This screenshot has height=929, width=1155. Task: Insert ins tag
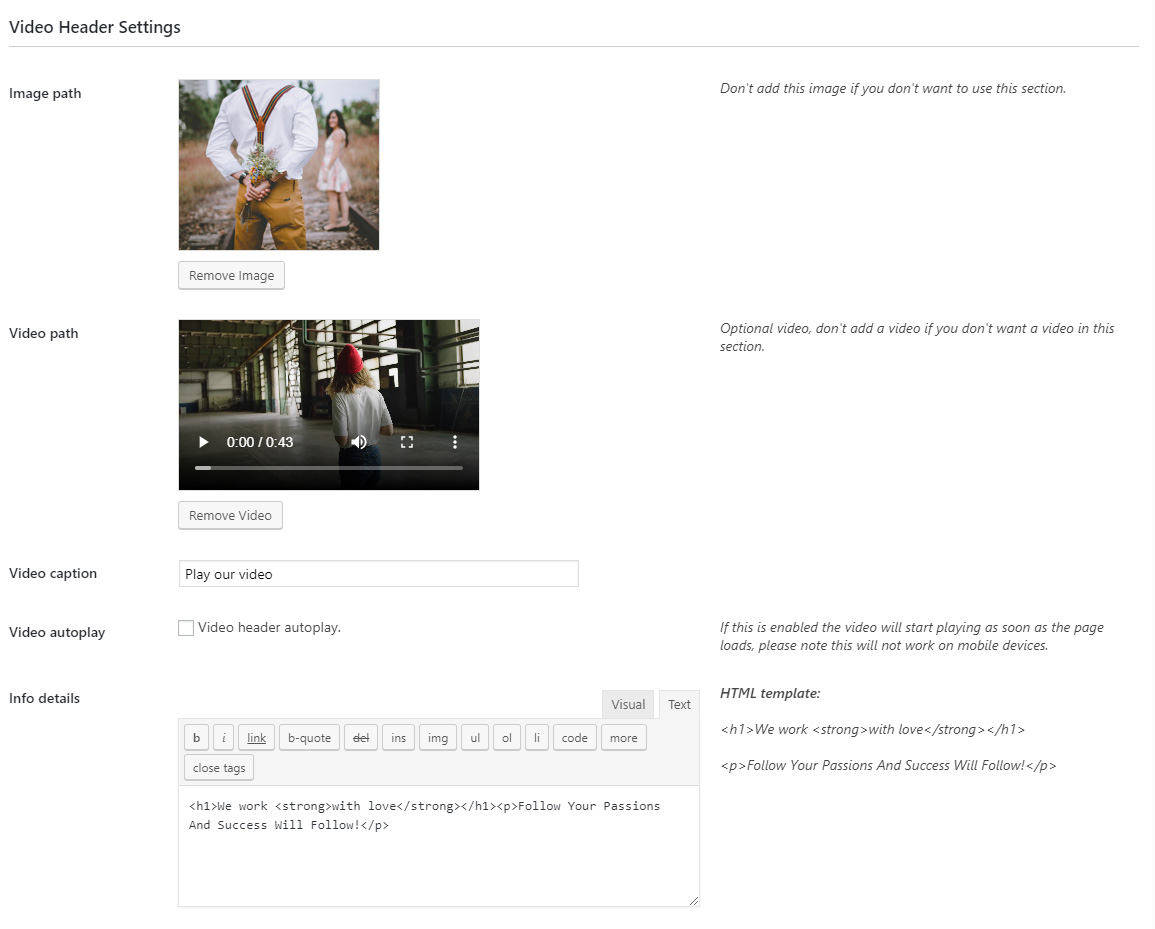[399, 737]
